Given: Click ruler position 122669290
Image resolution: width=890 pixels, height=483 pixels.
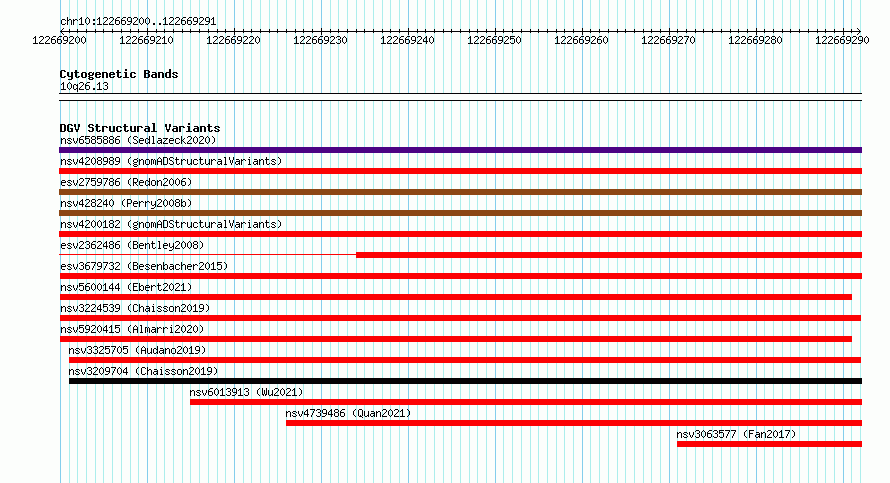Looking at the screenshot, I should tap(842, 40).
